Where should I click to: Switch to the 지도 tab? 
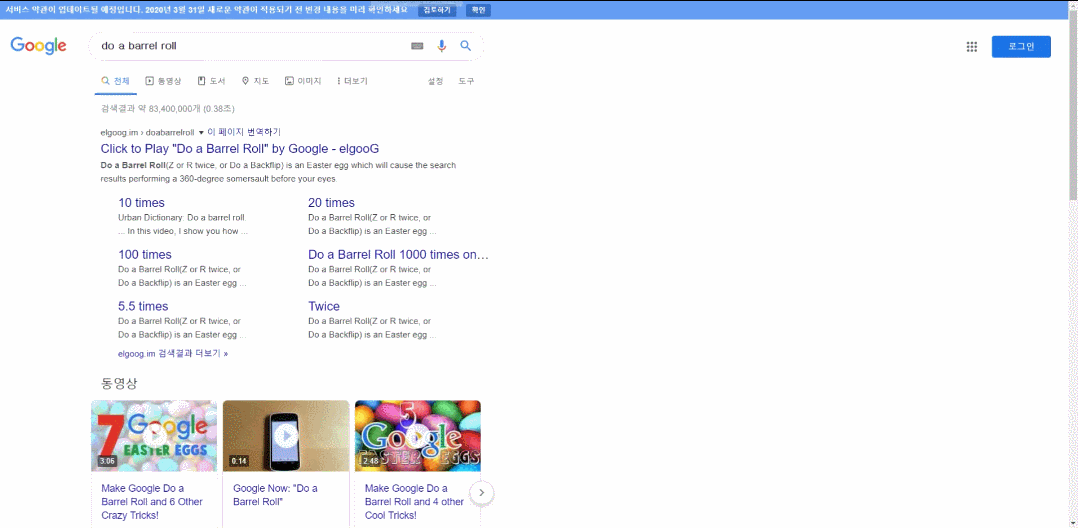[x=255, y=81]
